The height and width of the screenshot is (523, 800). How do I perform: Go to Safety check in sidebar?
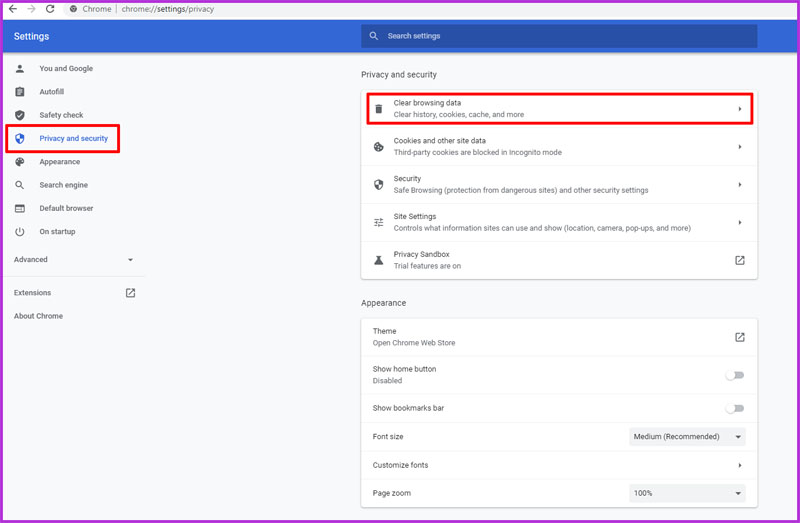point(61,115)
